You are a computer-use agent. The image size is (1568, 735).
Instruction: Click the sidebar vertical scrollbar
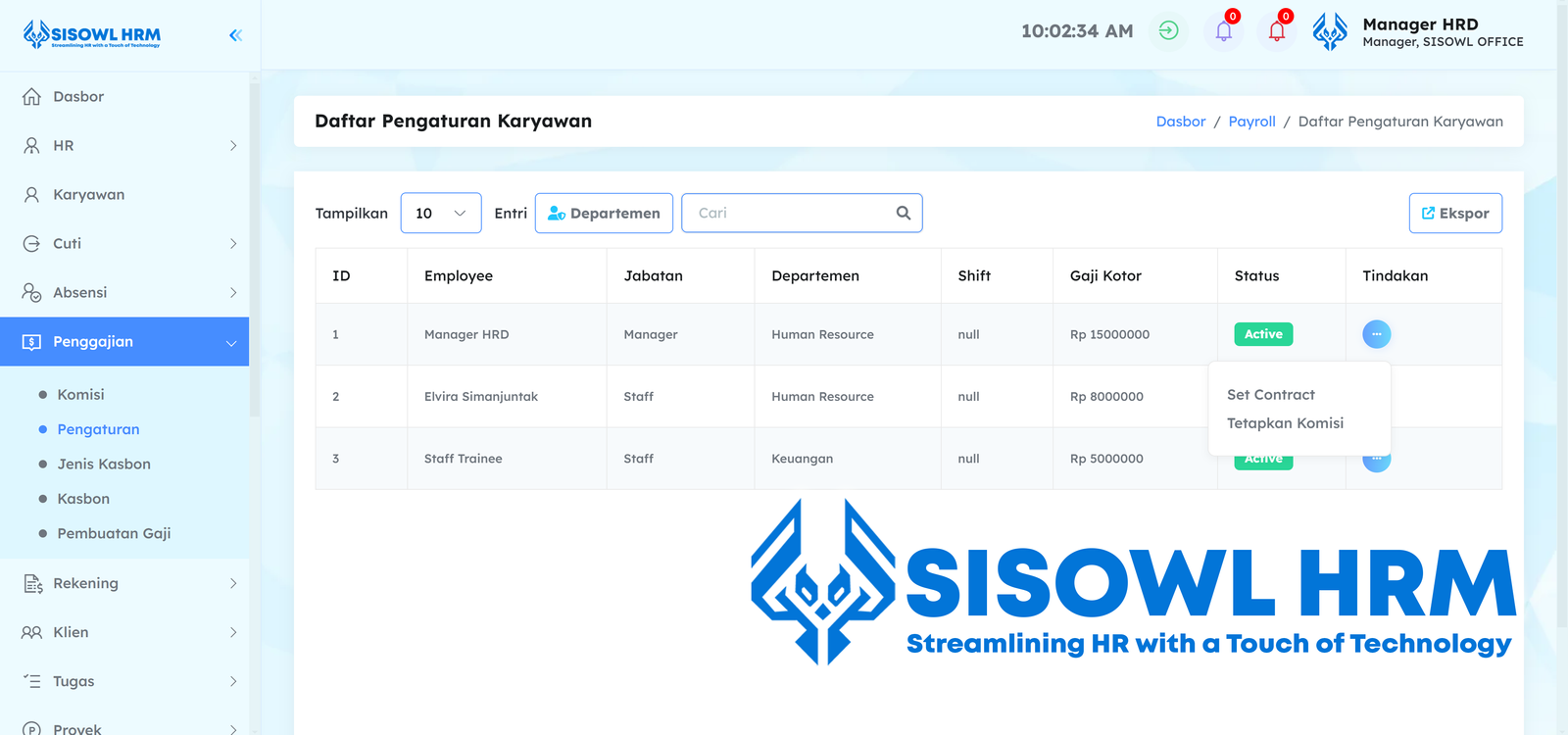pyautogui.click(x=255, y=250)
